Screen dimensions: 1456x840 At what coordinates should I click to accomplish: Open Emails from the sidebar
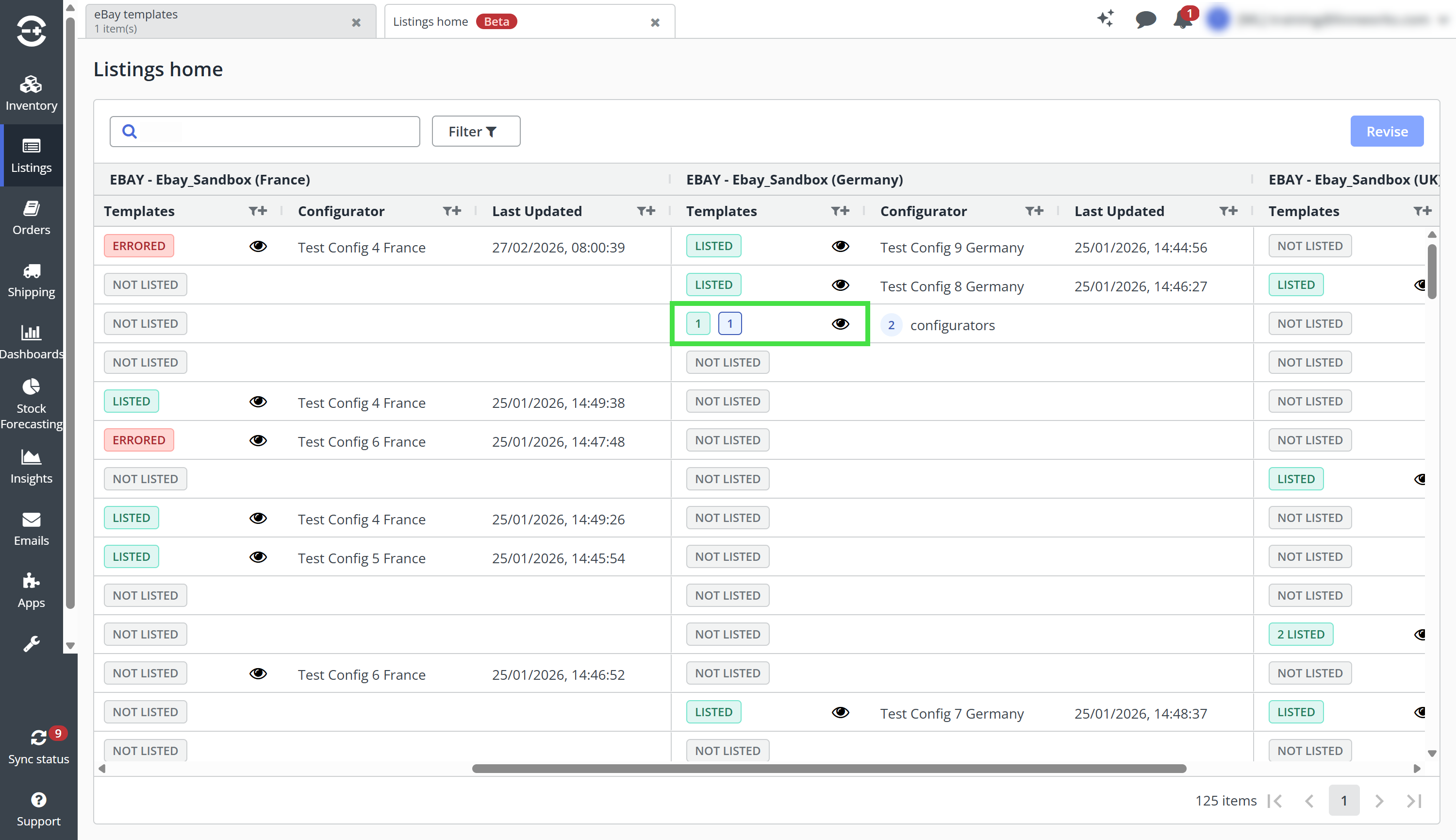(31, 528)
